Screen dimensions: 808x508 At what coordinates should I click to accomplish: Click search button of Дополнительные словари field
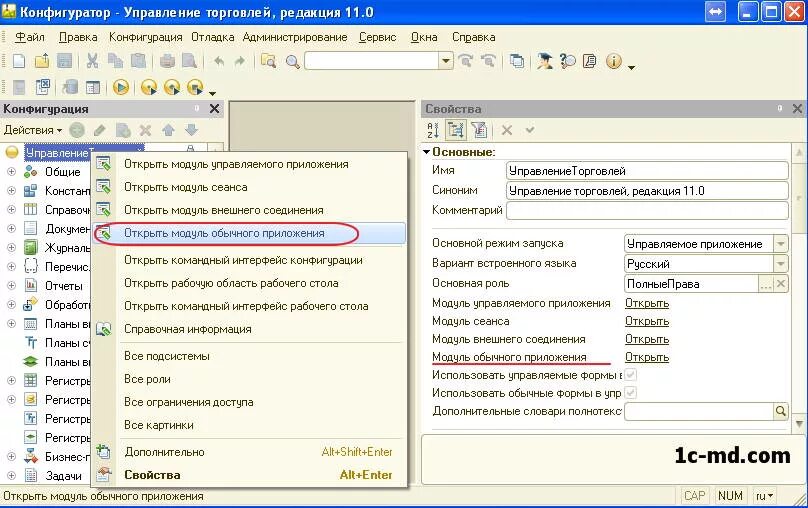[x=781, y=411]
